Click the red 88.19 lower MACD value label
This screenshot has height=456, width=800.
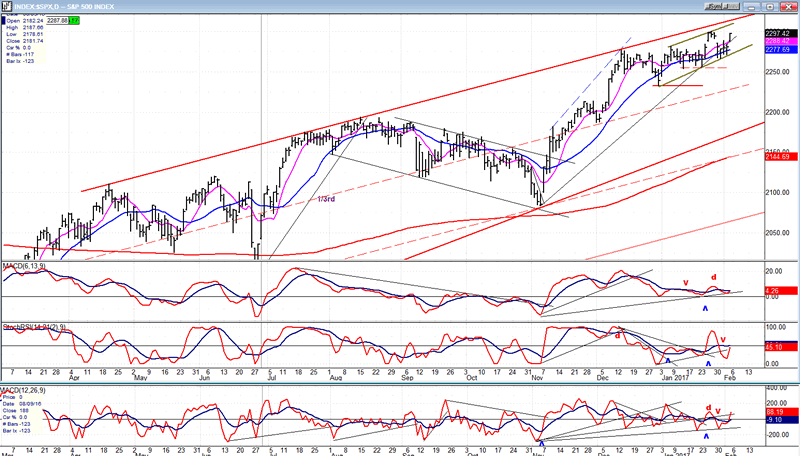tap(781, 412)
